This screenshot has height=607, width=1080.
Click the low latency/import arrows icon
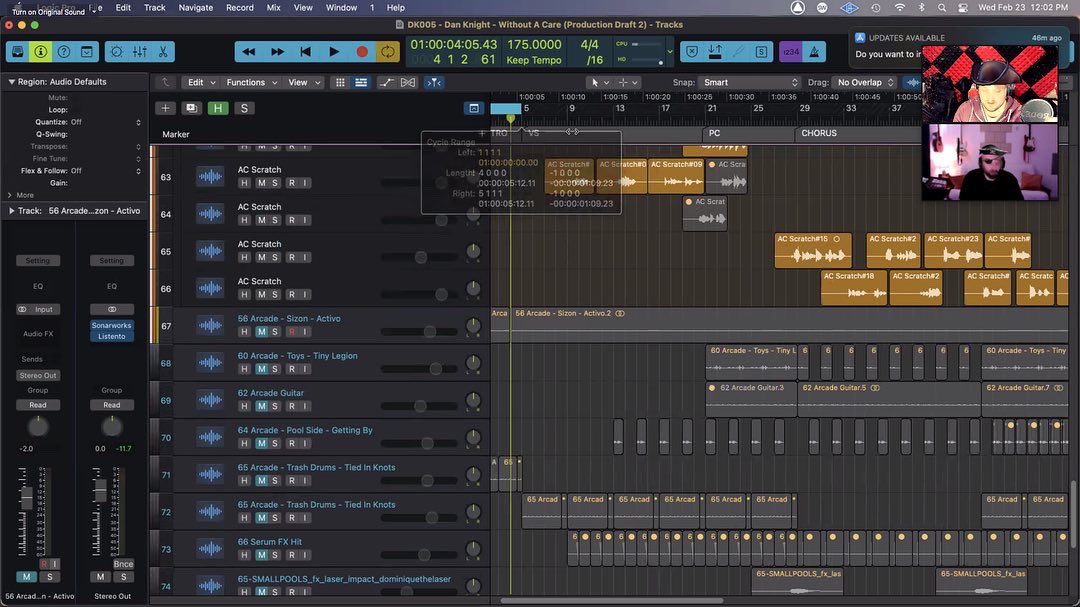click(x=715, y=52)
